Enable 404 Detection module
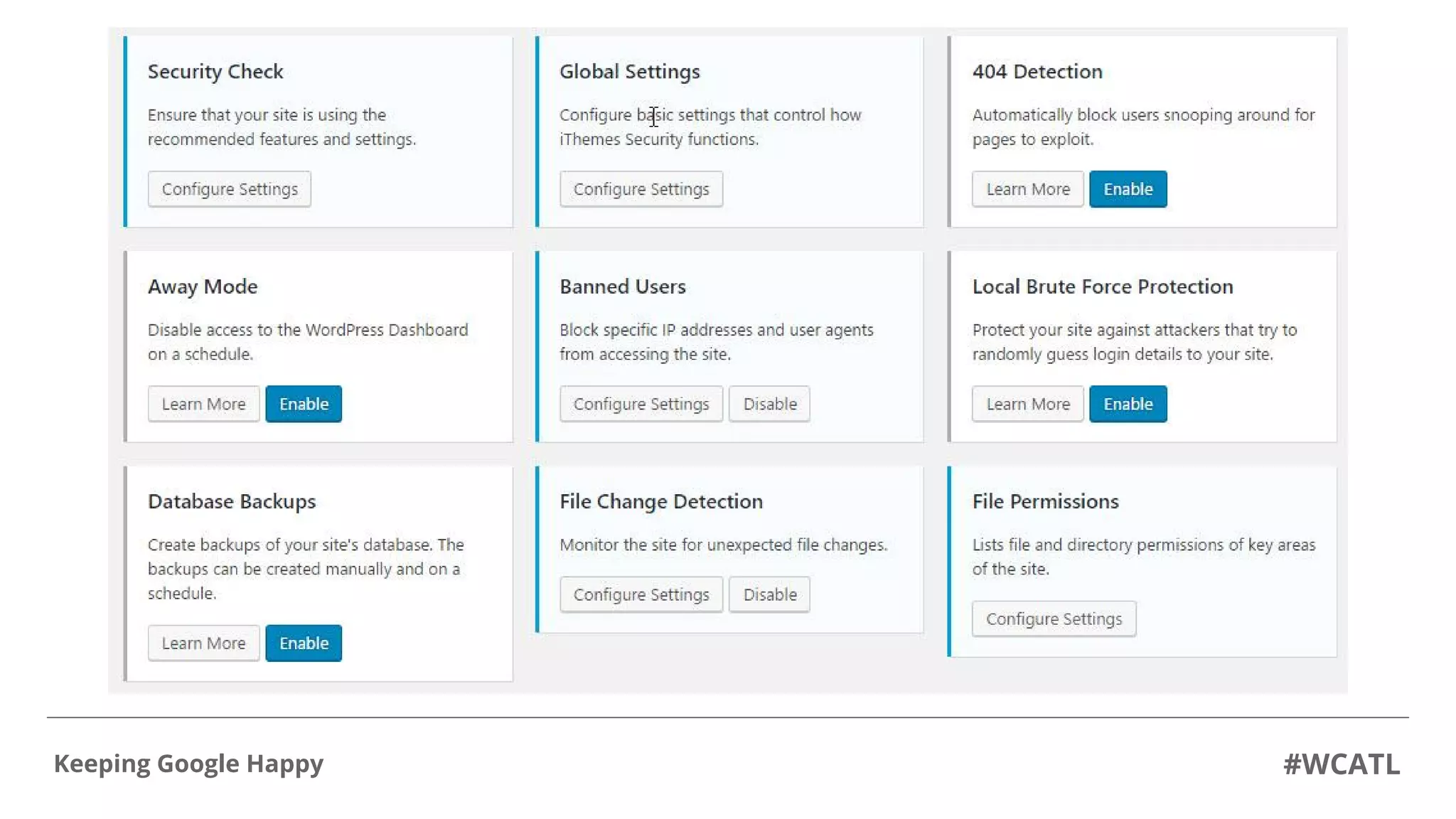1456x819 pixels. coord(1128,189)
